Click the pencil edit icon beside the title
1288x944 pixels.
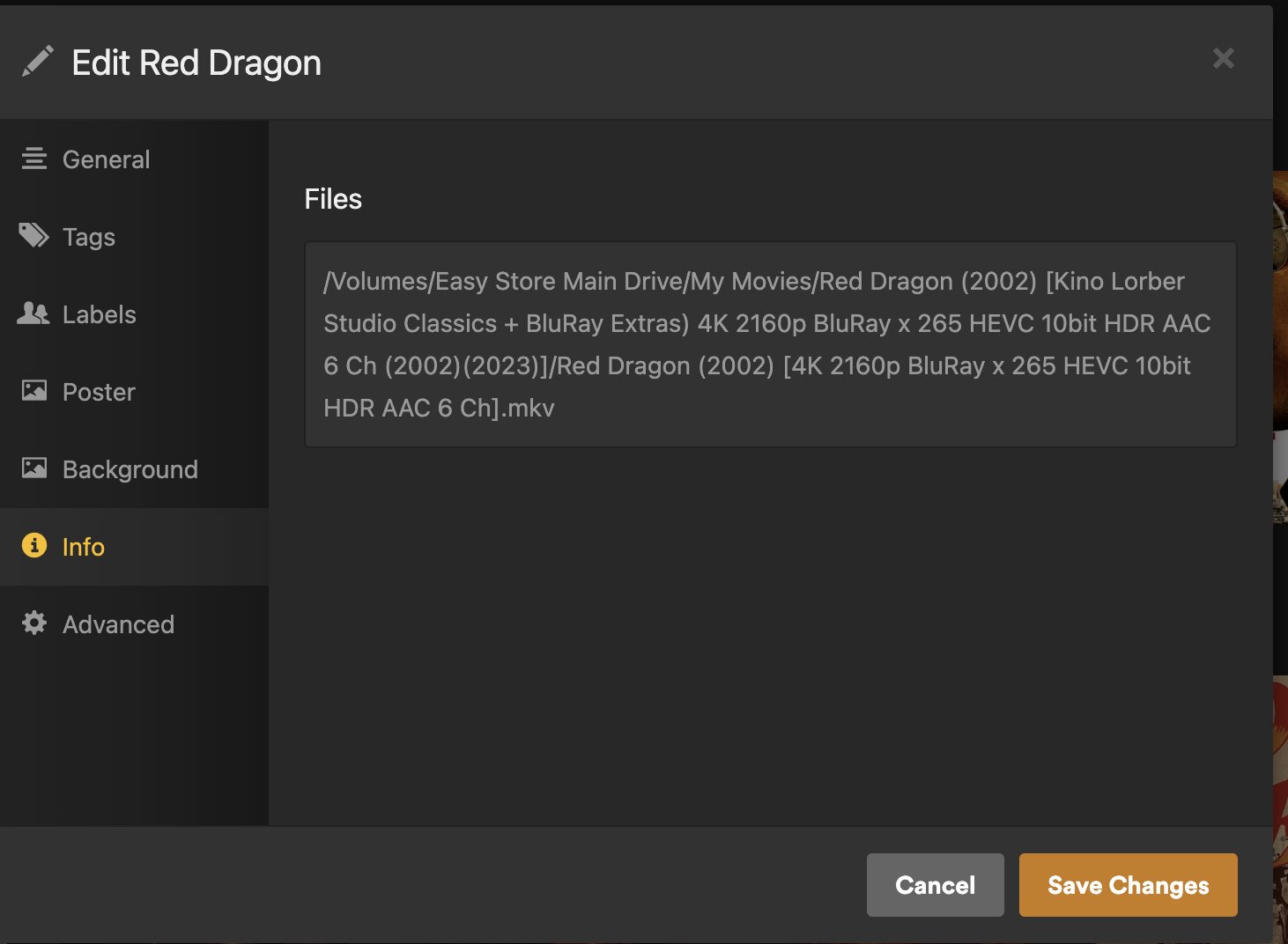(x=39, y=60)
